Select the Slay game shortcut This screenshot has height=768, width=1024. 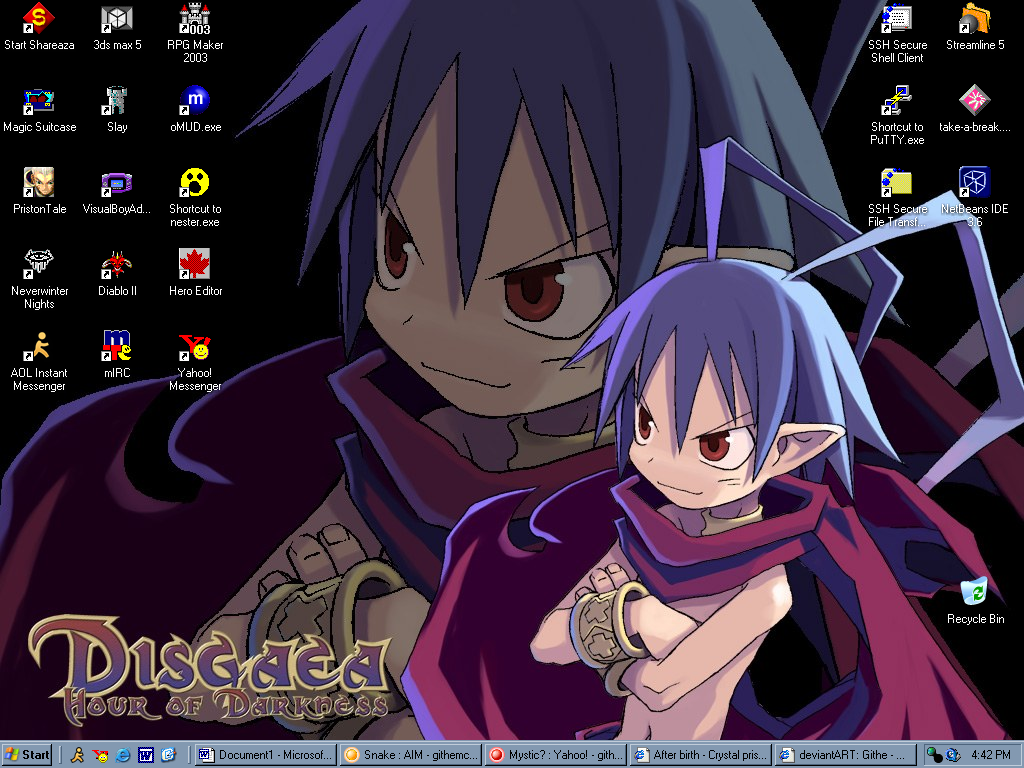pos(117,101)
